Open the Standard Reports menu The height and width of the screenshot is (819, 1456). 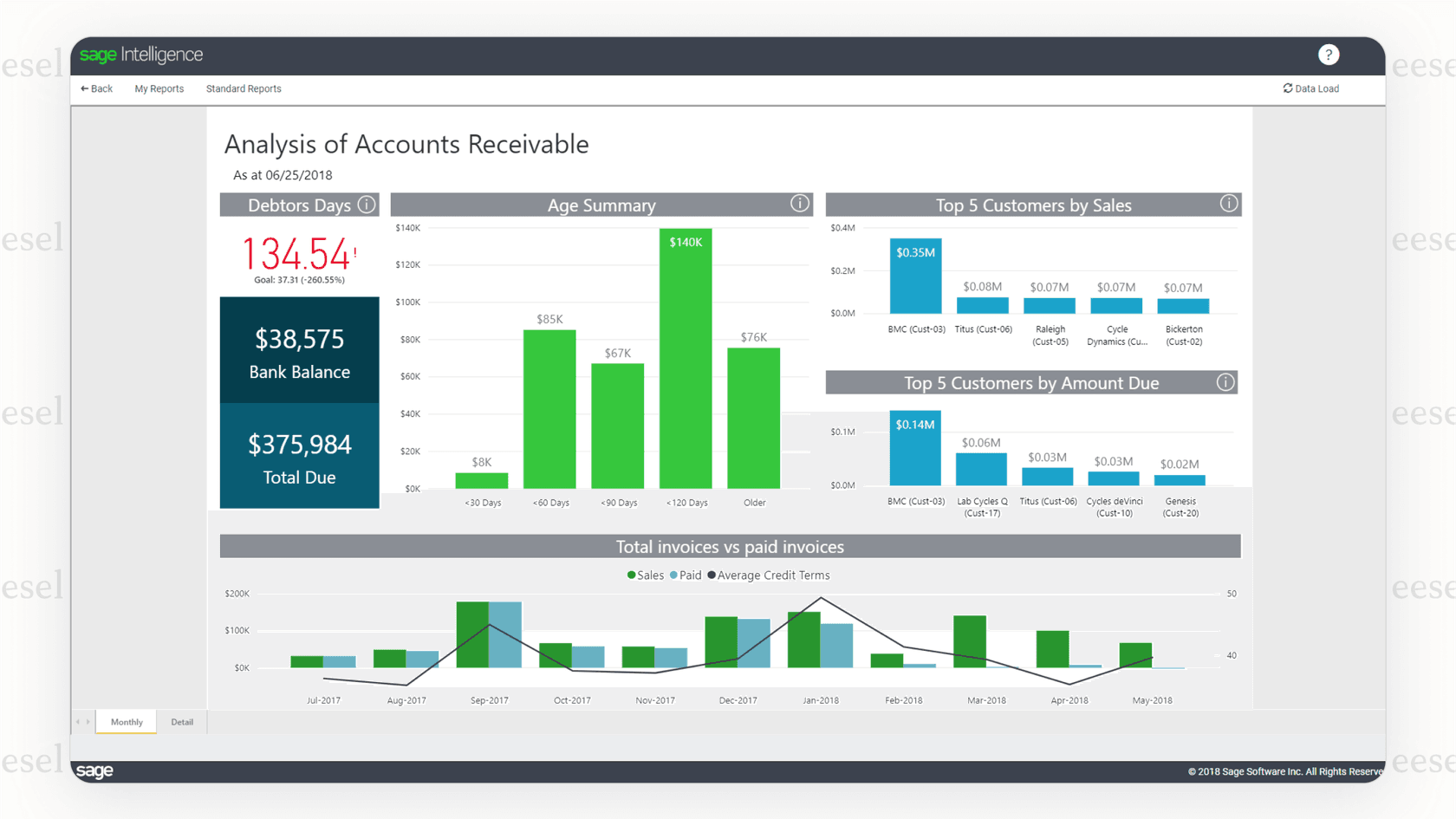(x=244, y=88)
